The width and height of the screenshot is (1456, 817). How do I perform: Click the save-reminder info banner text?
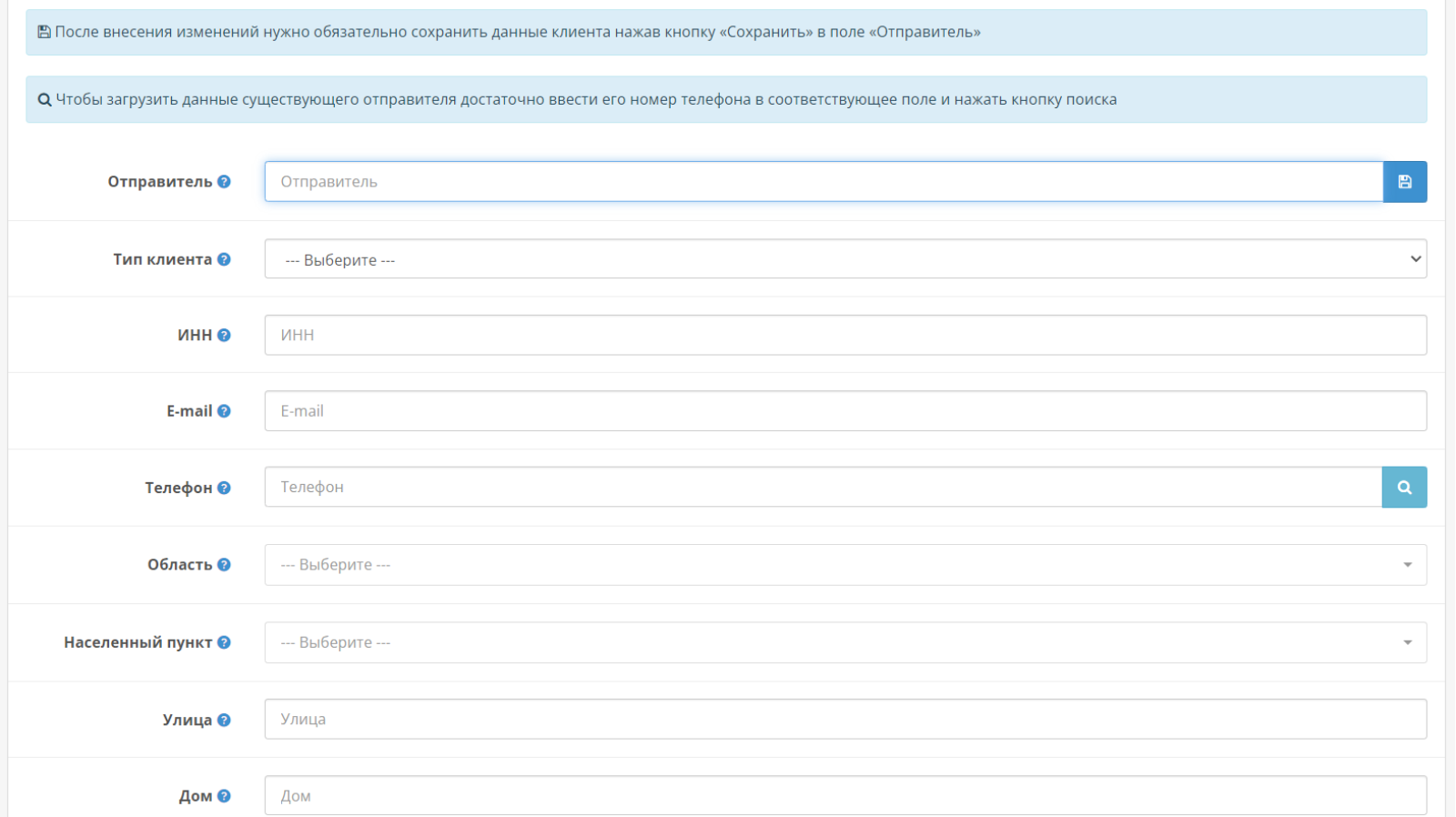click(518, 32)
